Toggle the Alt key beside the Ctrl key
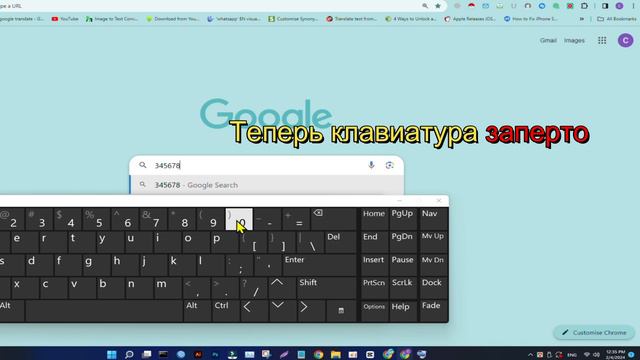 click(x=197, y=311)
